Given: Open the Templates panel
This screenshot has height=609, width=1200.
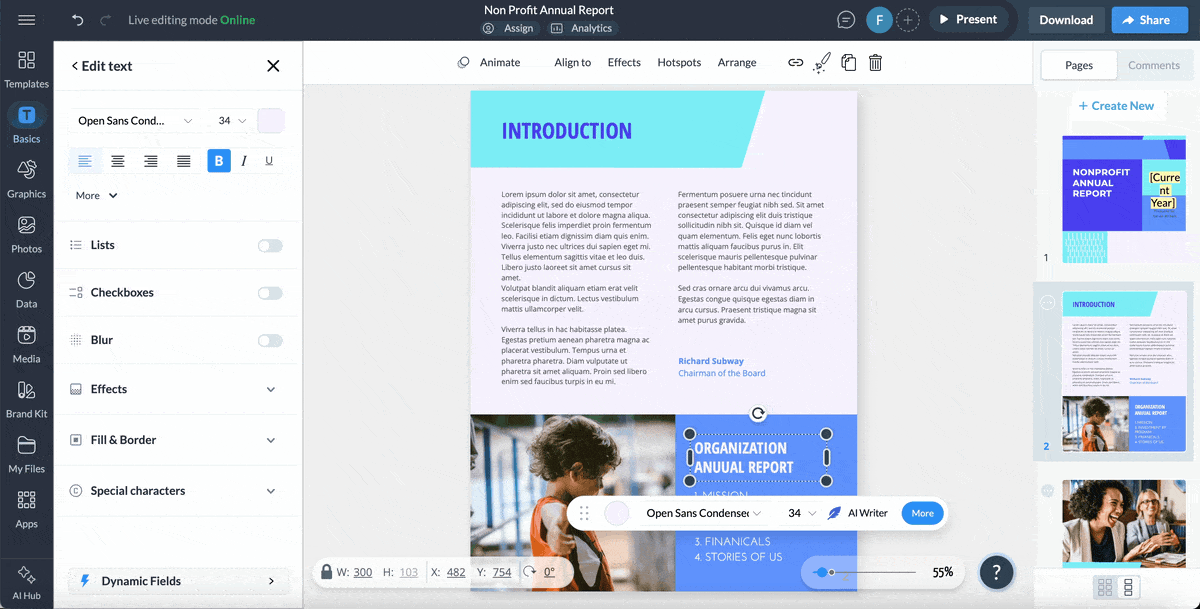Looking at the screenshot, I should point(26,70).
